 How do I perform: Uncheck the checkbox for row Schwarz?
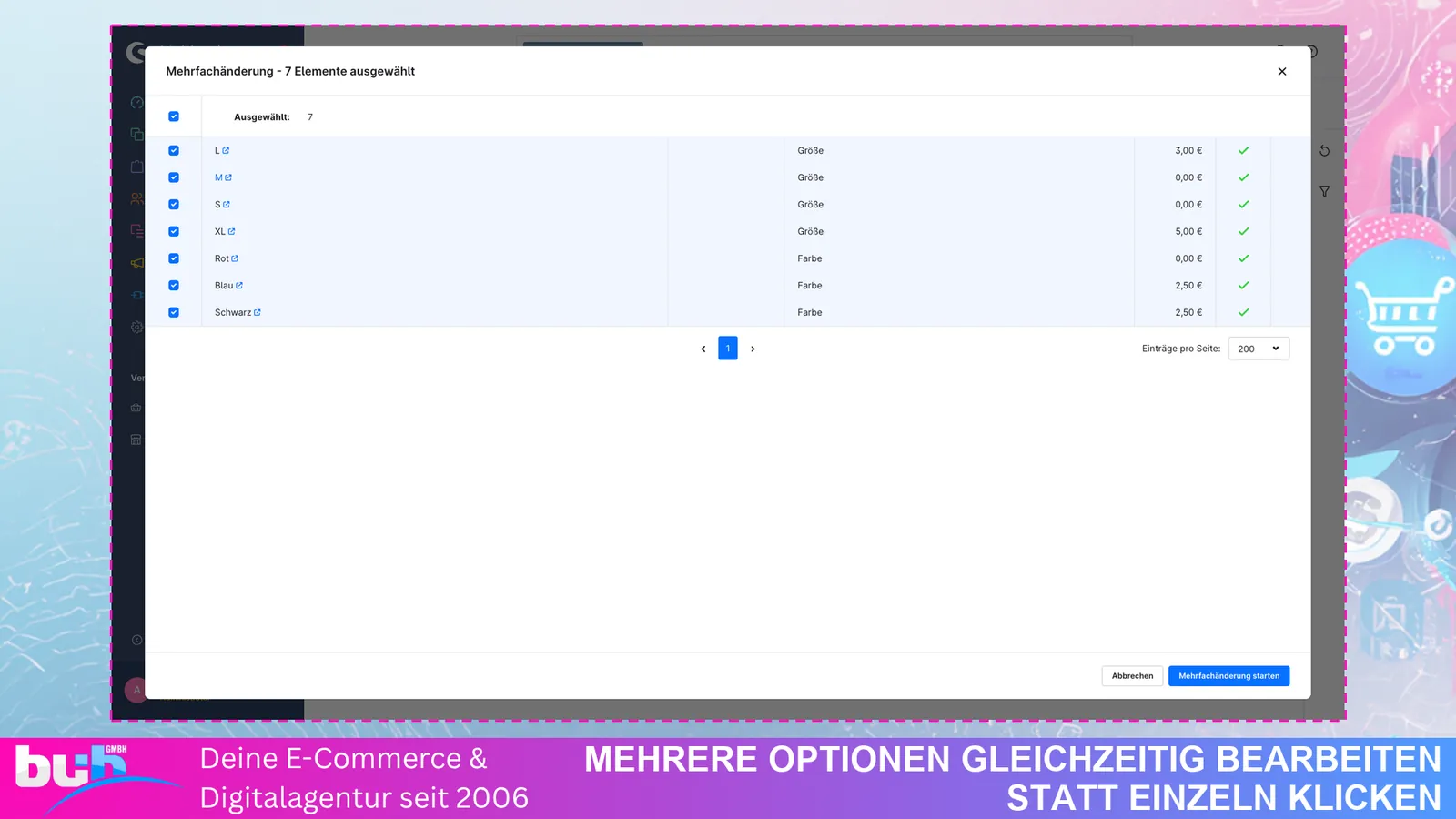pyautogui.click(x=174, y=312)
